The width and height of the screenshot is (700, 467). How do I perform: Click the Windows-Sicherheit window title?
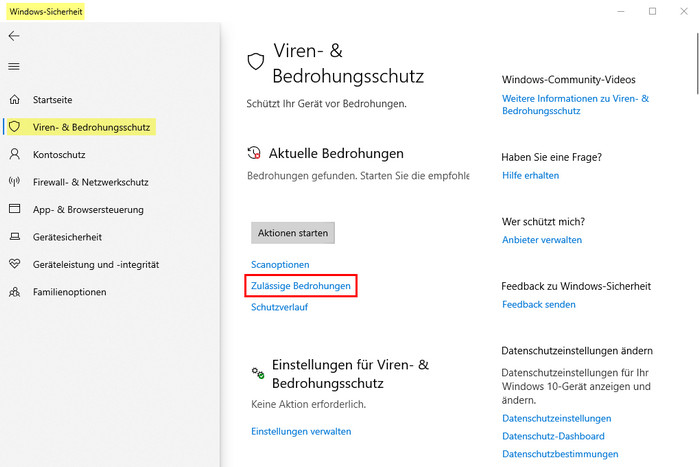tap(46, 12)
